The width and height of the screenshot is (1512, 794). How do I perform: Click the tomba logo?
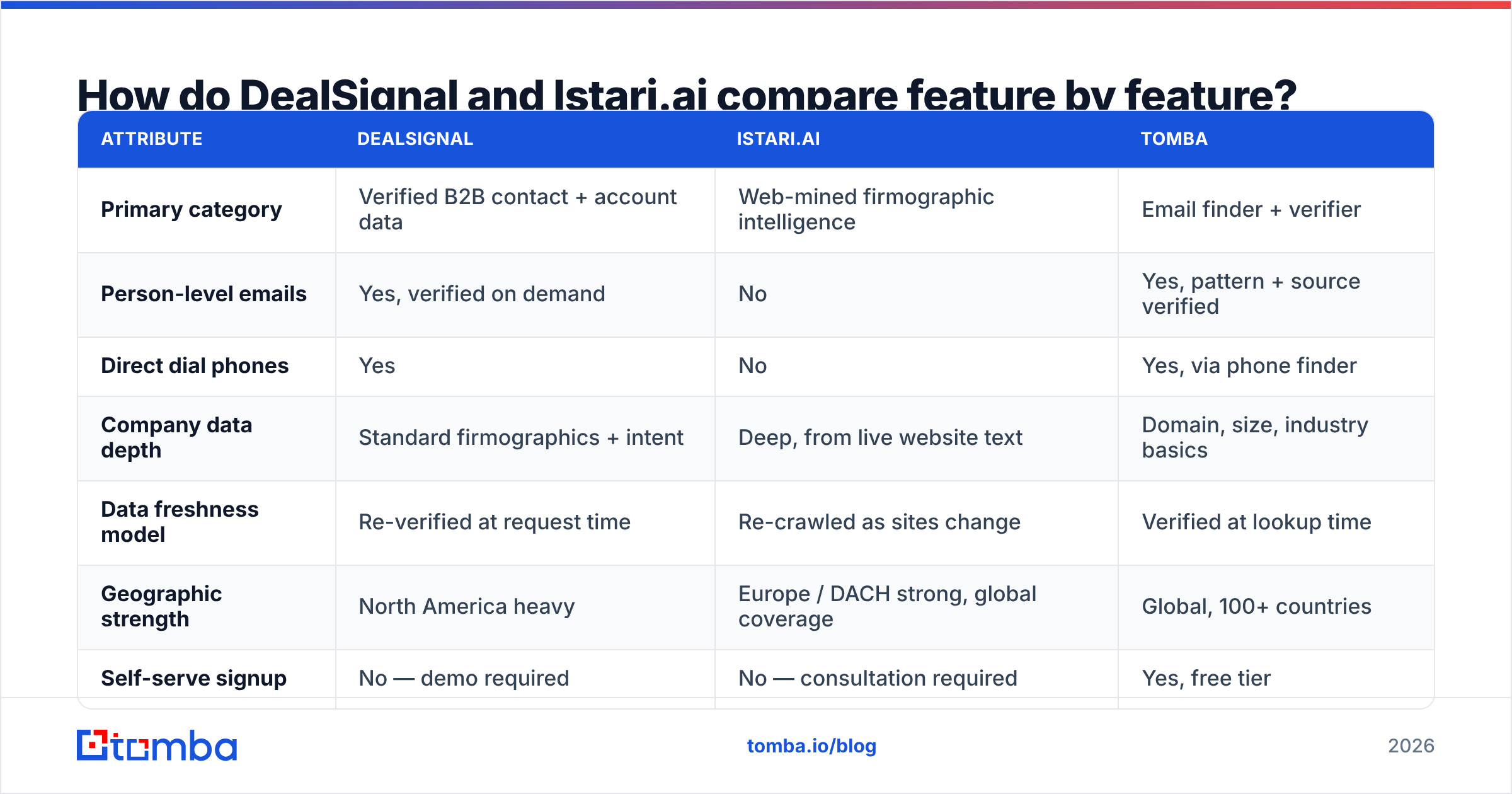pos(157,745)
